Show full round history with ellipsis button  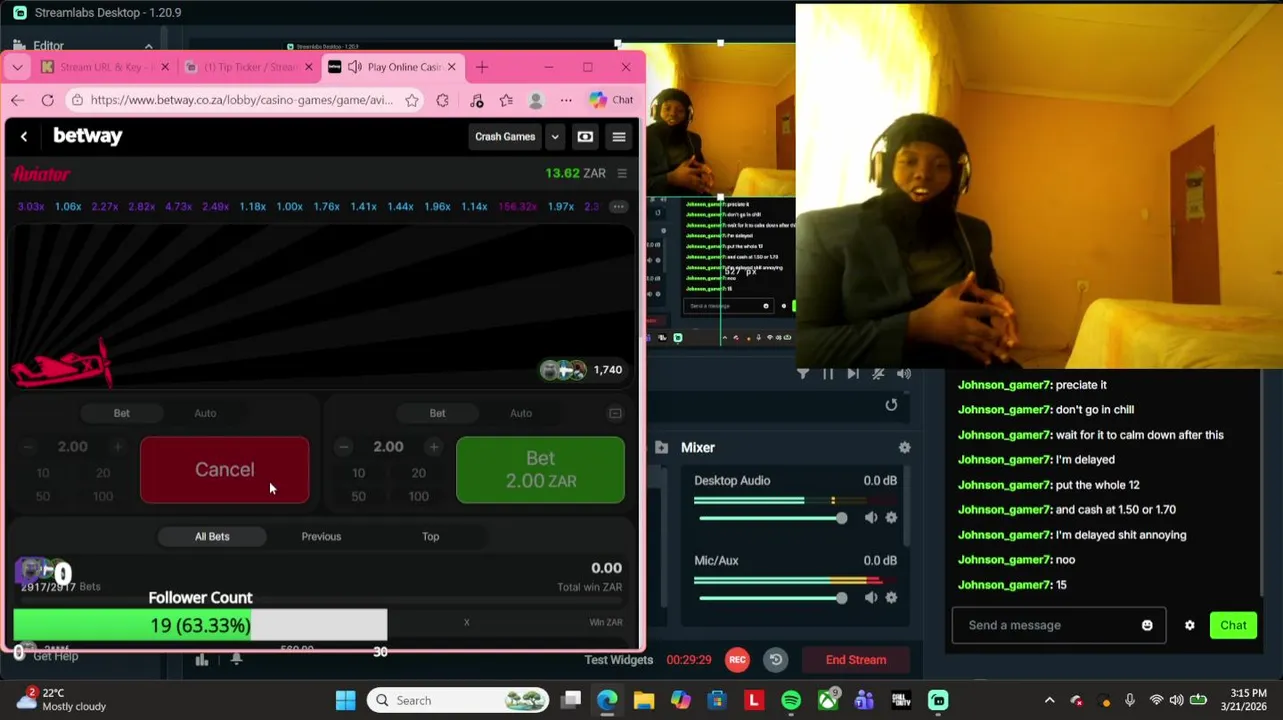click(x=618, y=207)
